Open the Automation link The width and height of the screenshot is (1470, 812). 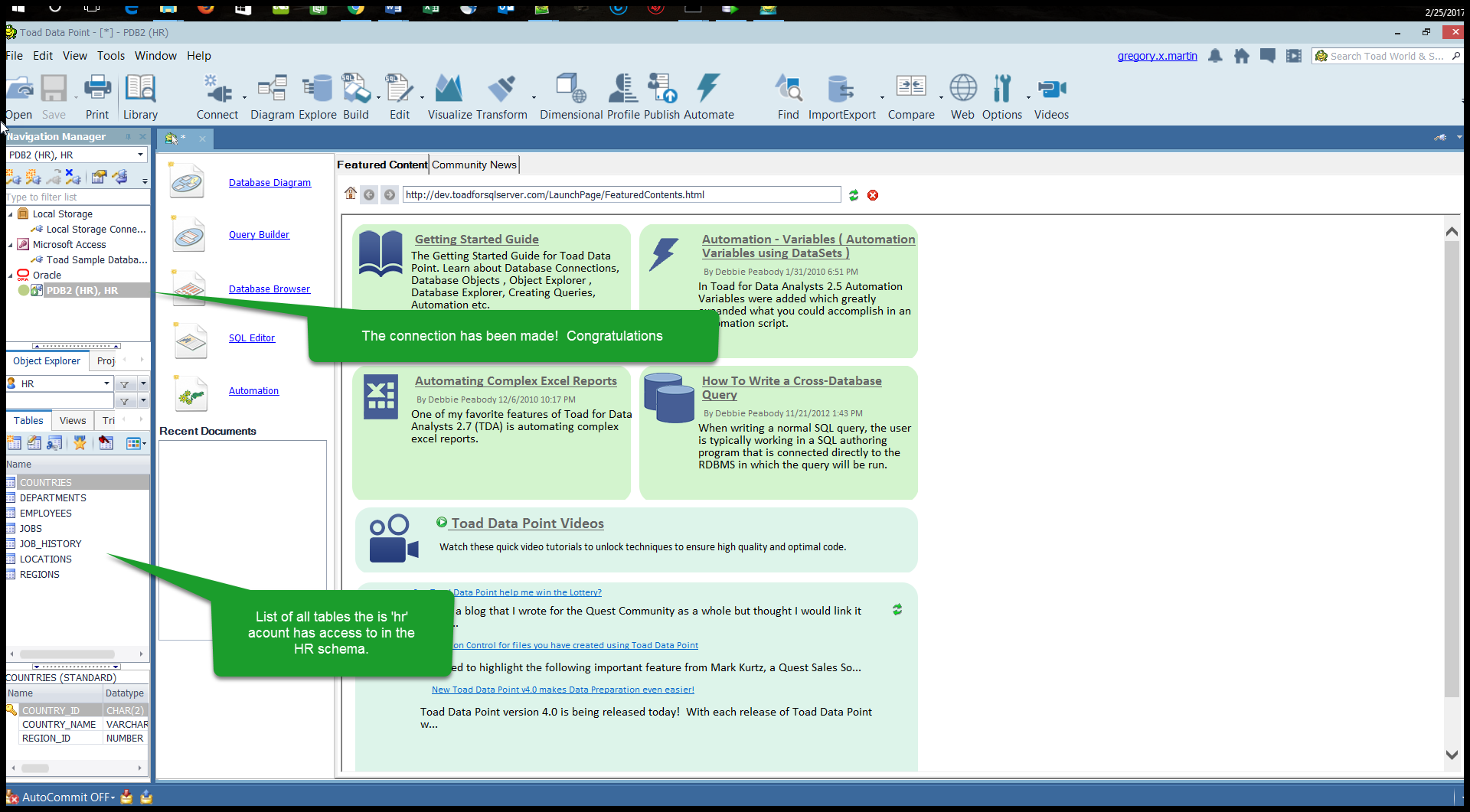pyautogui.click(x=253, y=390)
